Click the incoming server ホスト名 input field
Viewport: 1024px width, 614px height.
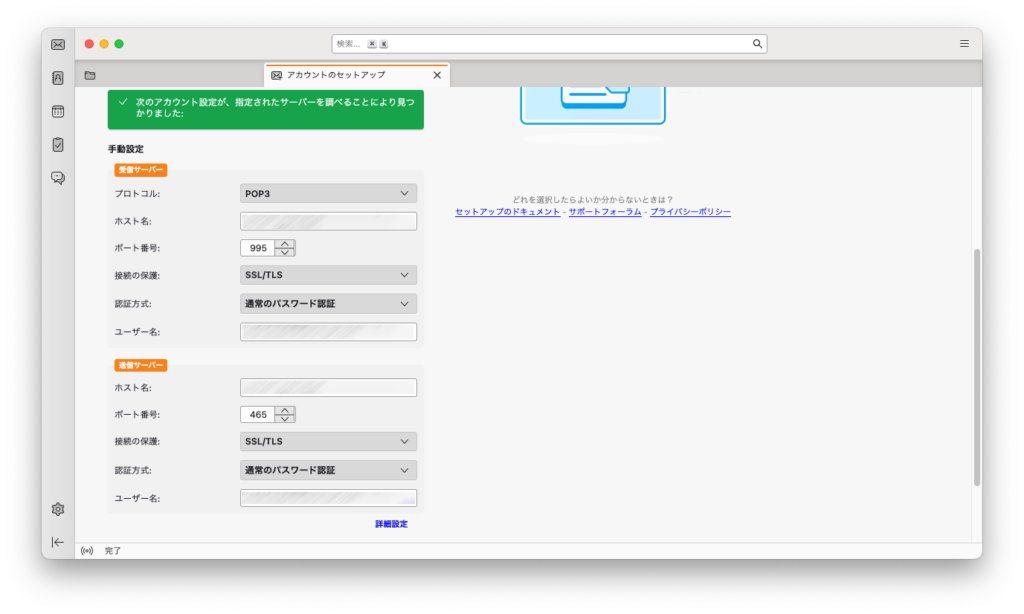point(328,220)
